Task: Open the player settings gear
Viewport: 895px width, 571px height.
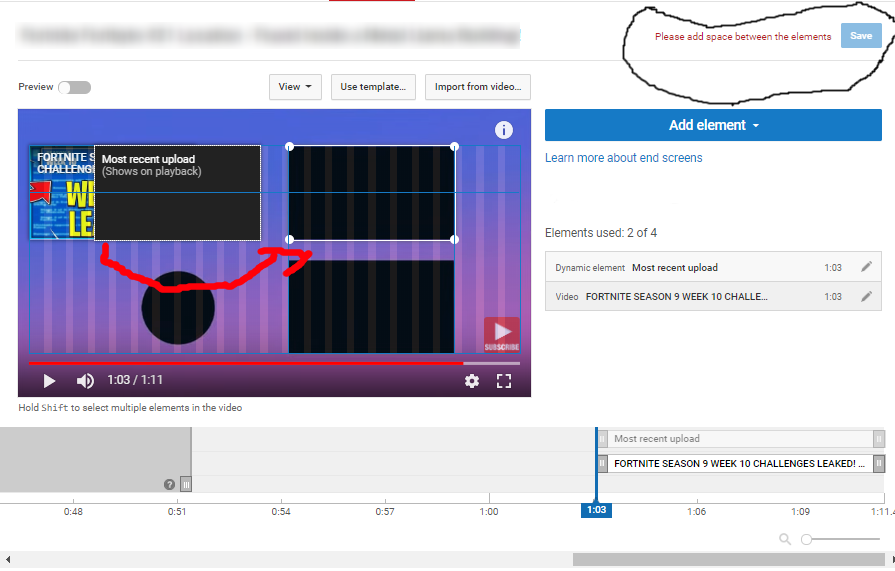Action: tap(471, 381)
